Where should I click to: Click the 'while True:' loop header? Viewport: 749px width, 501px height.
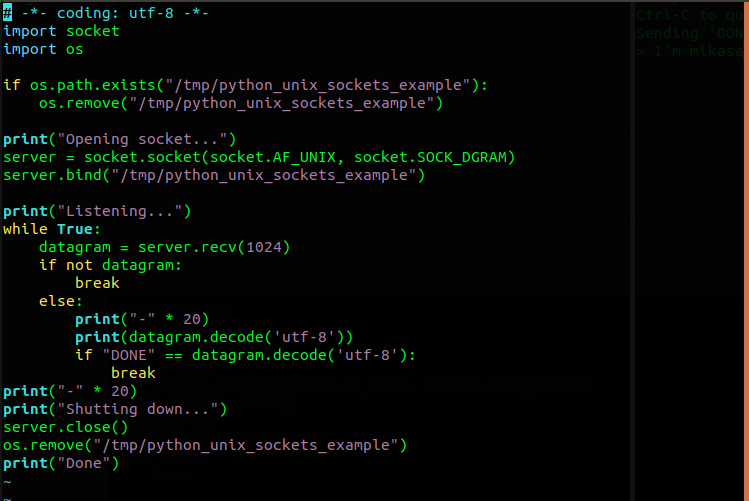pos(52,230)
